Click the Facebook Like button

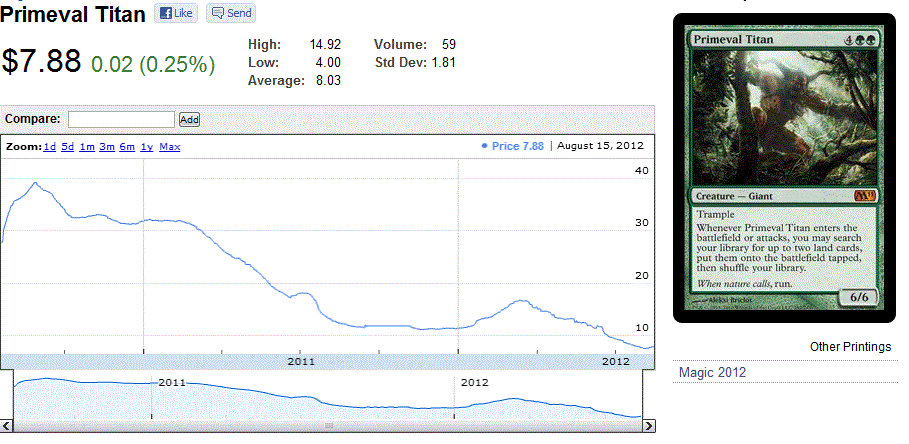point(176,14)
